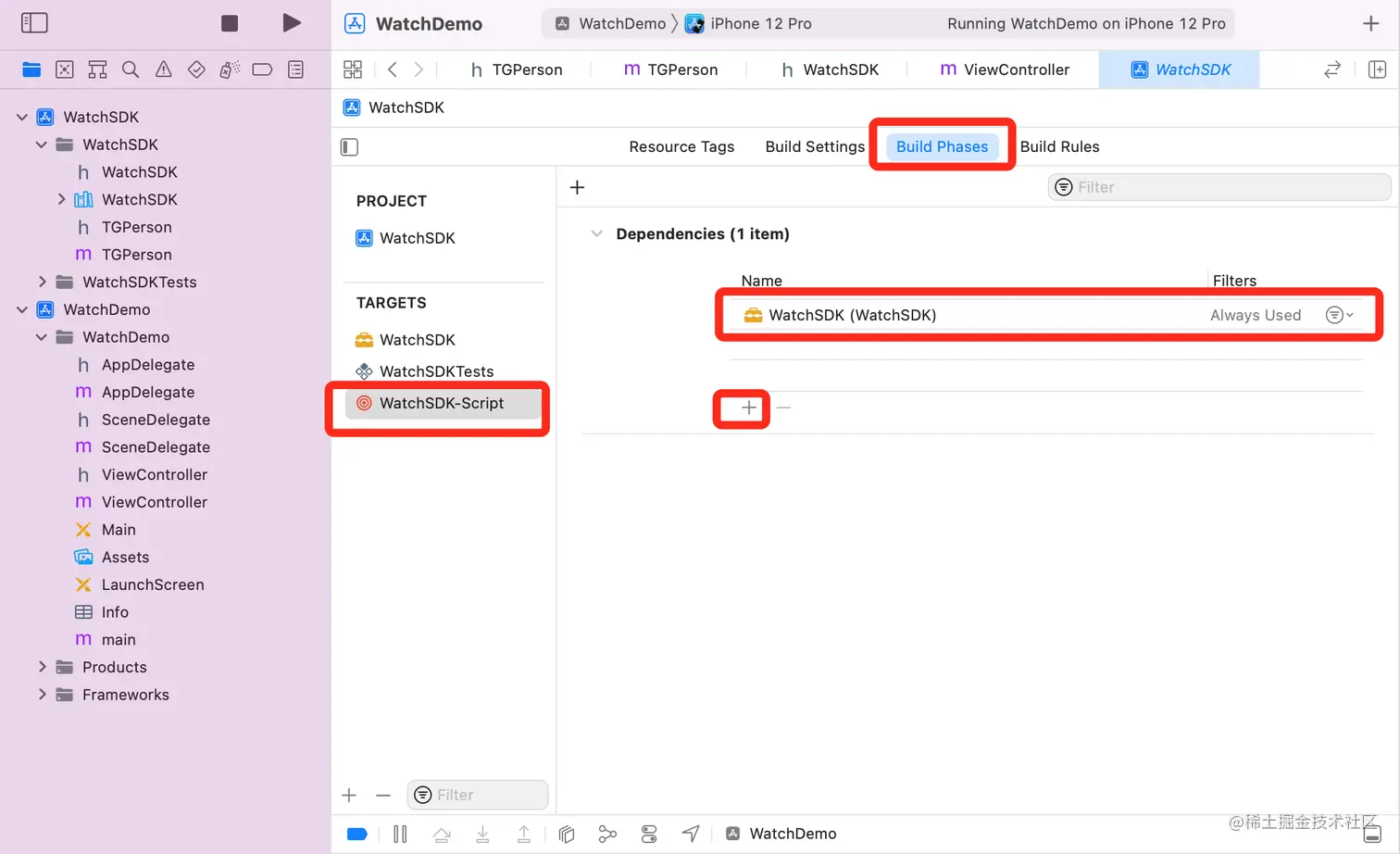Pause program execution in debug bar
1400x854 pixels.
[400, 835]
